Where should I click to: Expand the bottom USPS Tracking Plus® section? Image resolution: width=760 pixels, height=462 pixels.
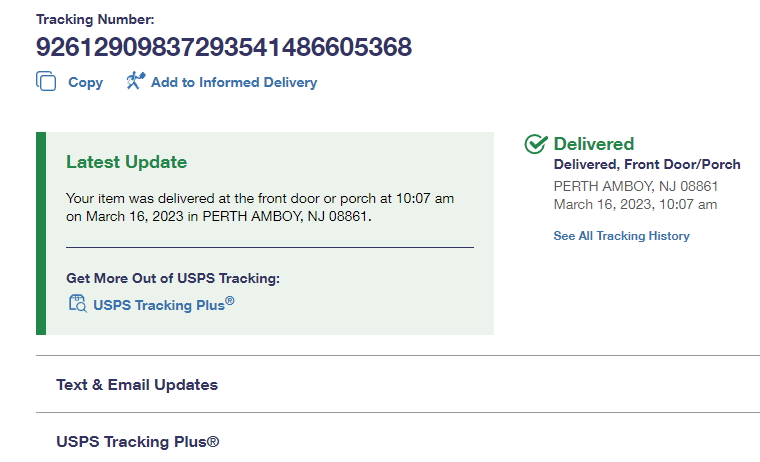click(137, 441)
